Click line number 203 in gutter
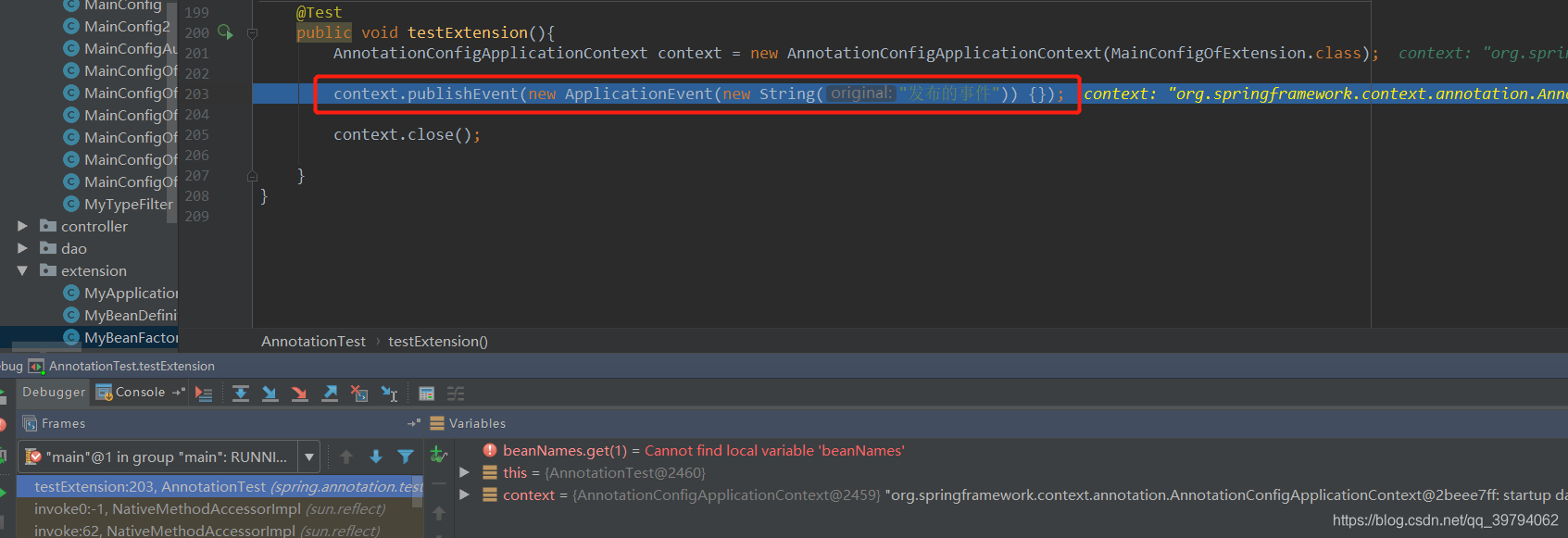This screenshot has height=538, width=1568. (x=196, y=94)
